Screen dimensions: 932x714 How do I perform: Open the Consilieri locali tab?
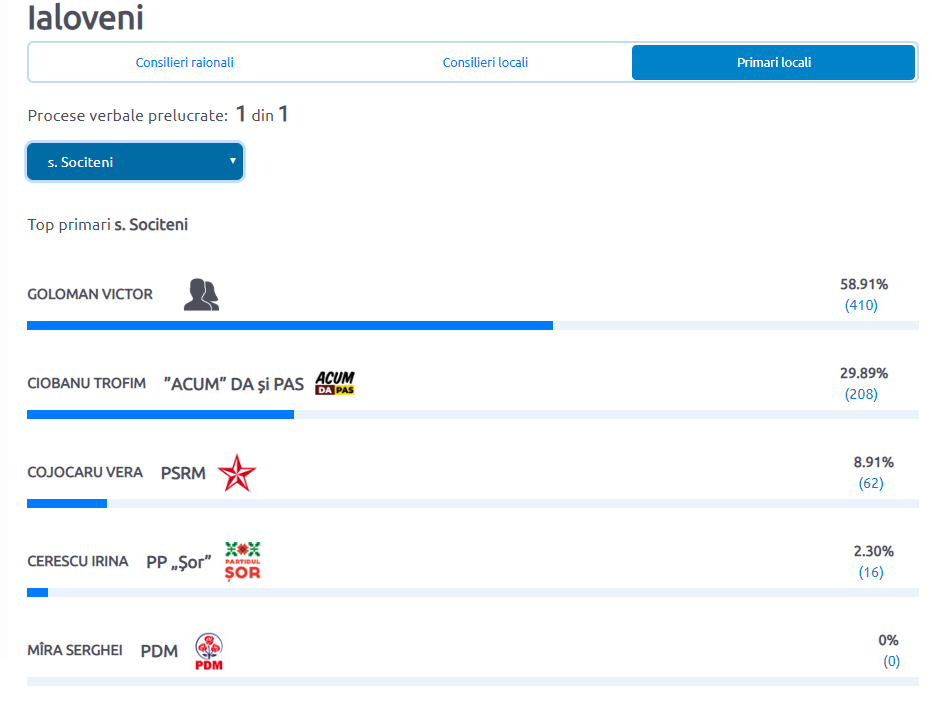485,62
